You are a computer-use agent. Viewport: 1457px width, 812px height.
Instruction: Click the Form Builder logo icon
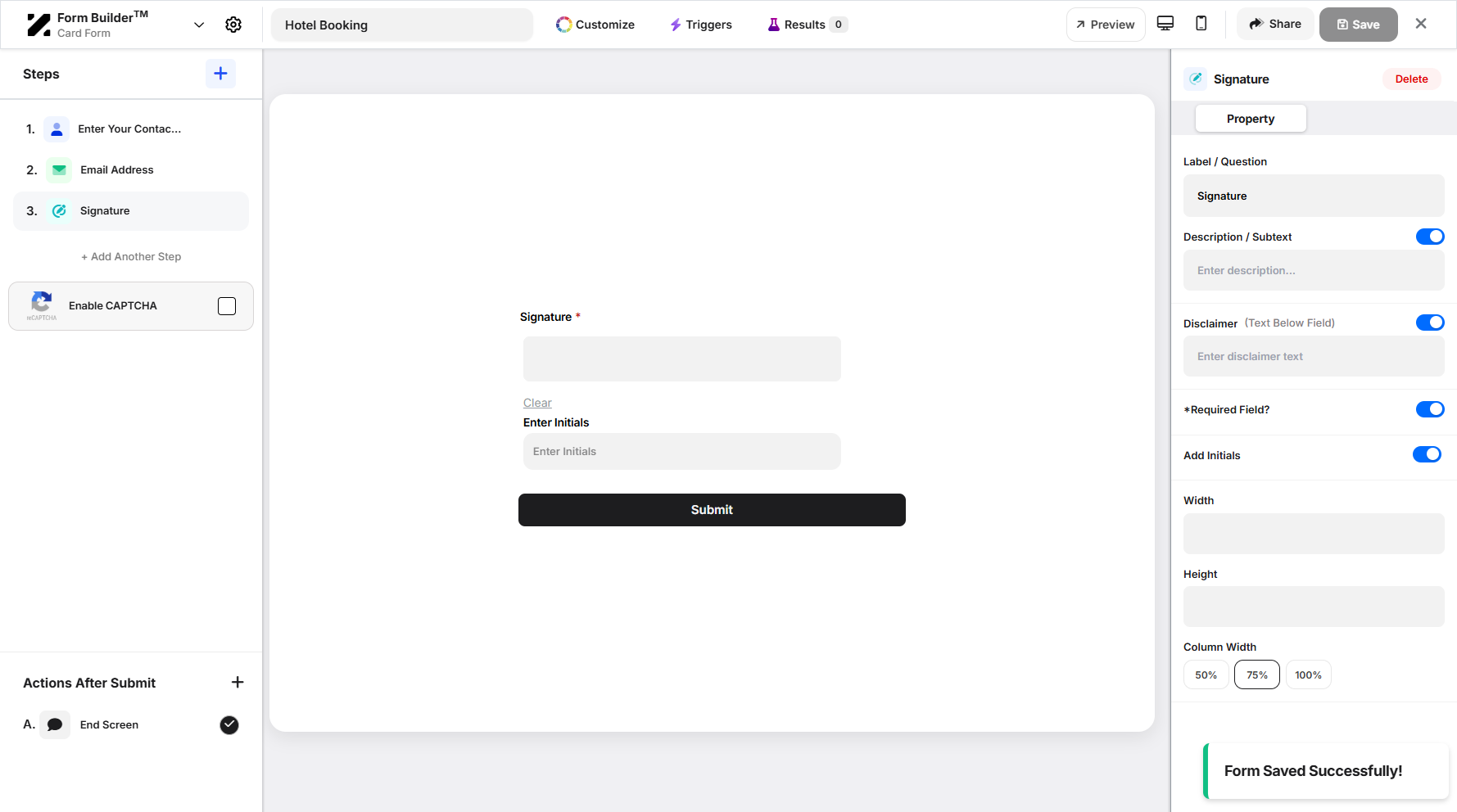click(x=38, y=25)
